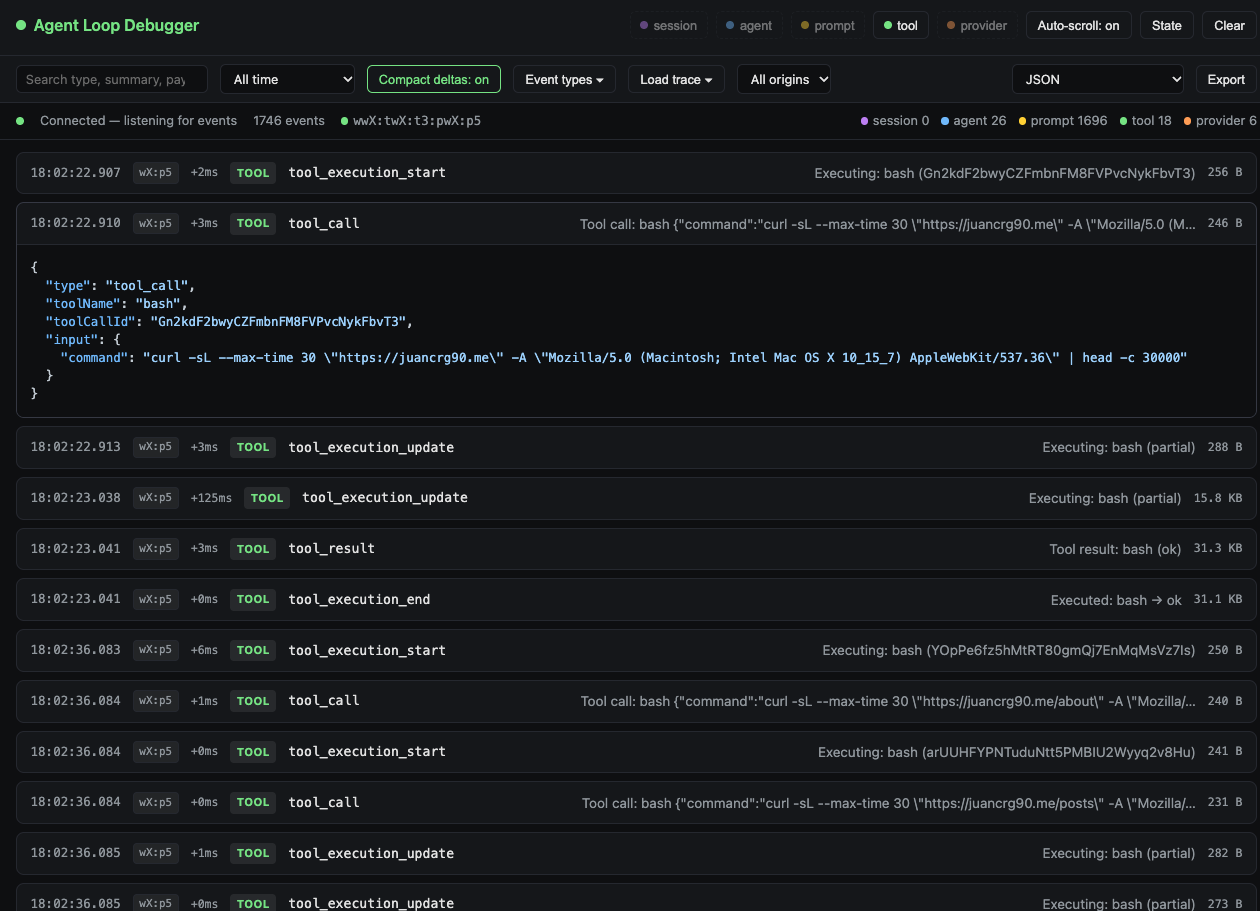1260x911 pixels.
Task: Clear all logged events
Action: pyautogui.click(x=1229, y=25)
